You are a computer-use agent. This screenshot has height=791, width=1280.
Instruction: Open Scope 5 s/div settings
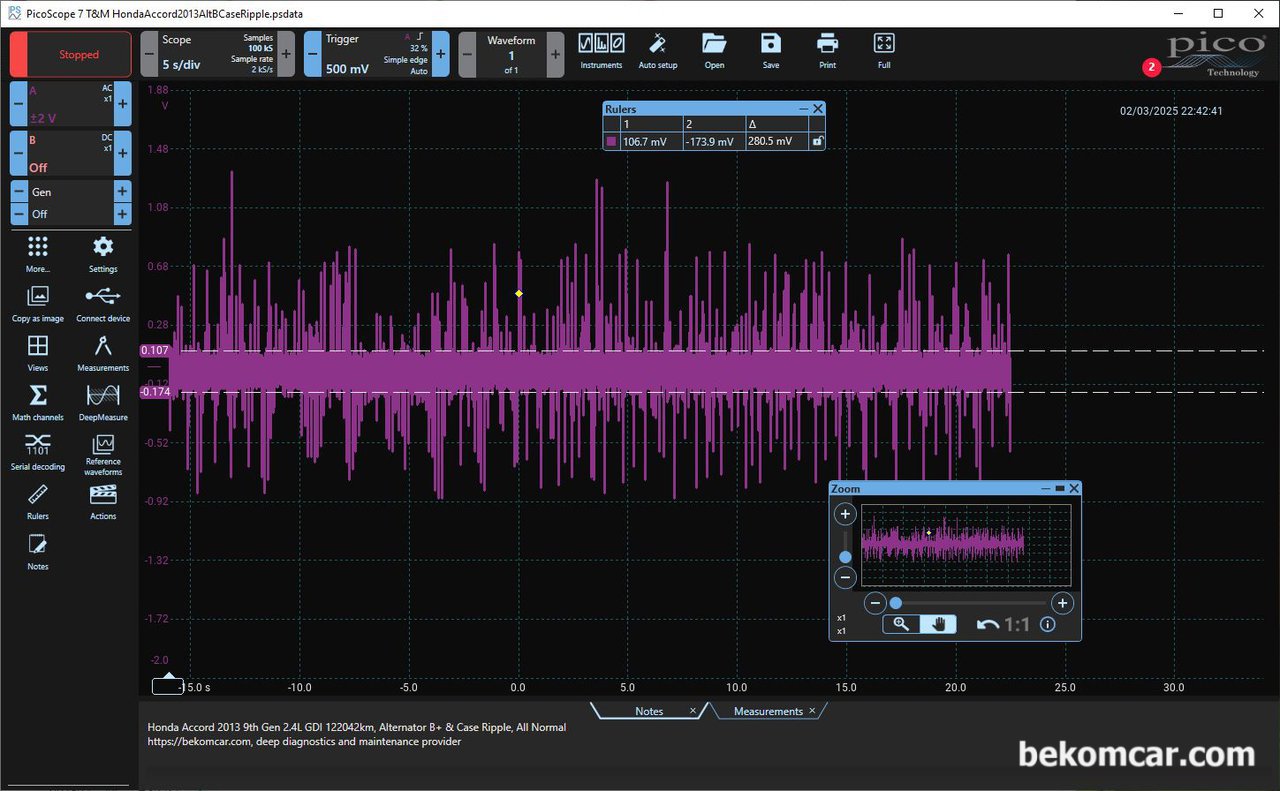coord(217,54)
